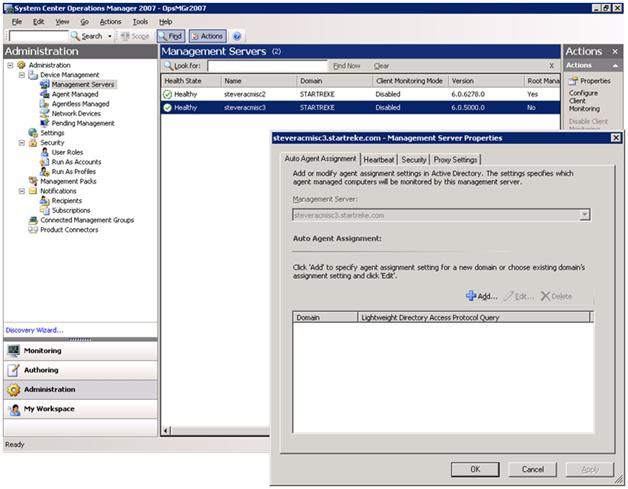The width and height of the screenshot is (628, 489).
Task: Collapse the Administration root tree node
Action: 10,65
